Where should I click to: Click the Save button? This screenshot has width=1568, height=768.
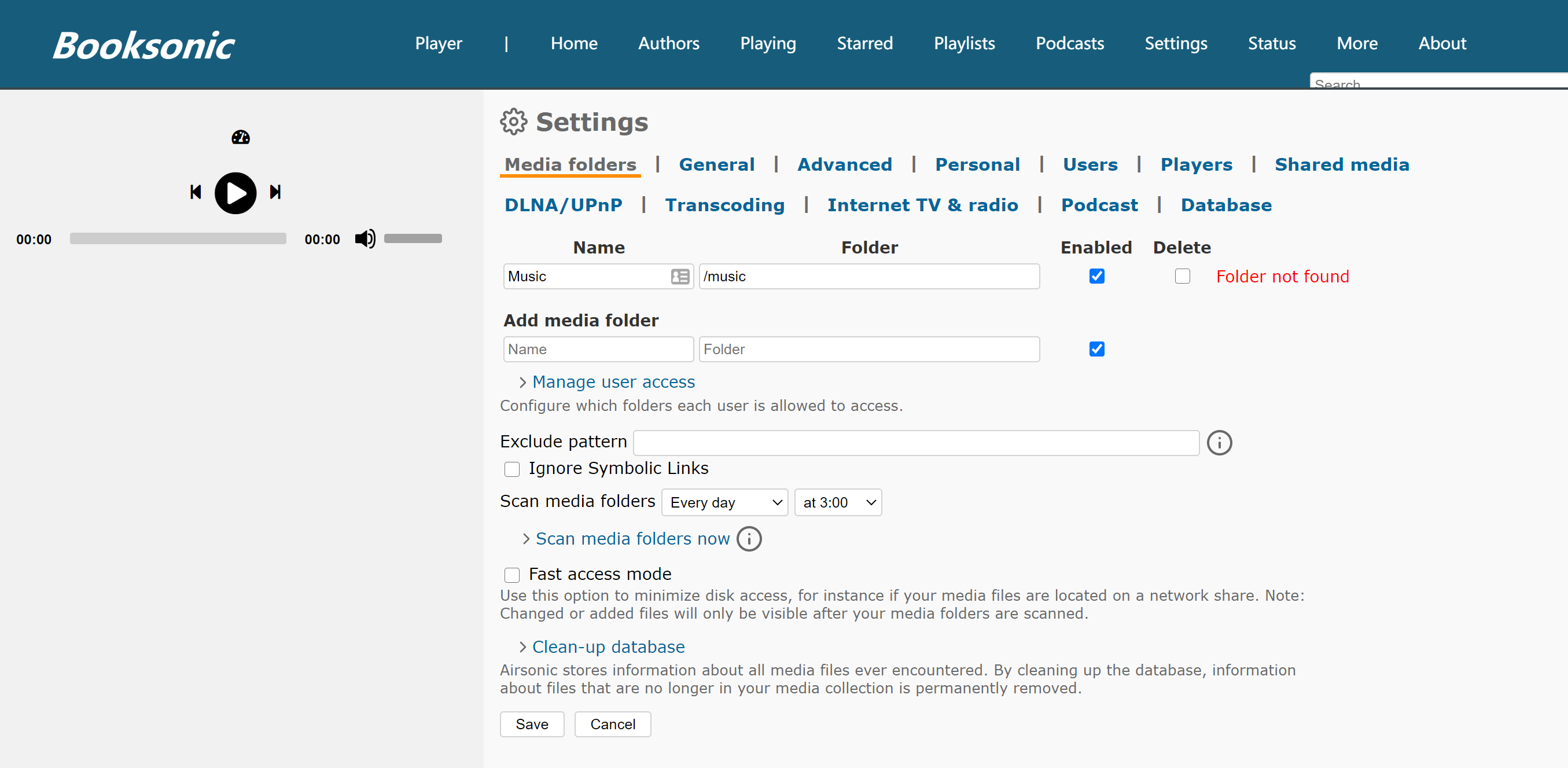531,724
